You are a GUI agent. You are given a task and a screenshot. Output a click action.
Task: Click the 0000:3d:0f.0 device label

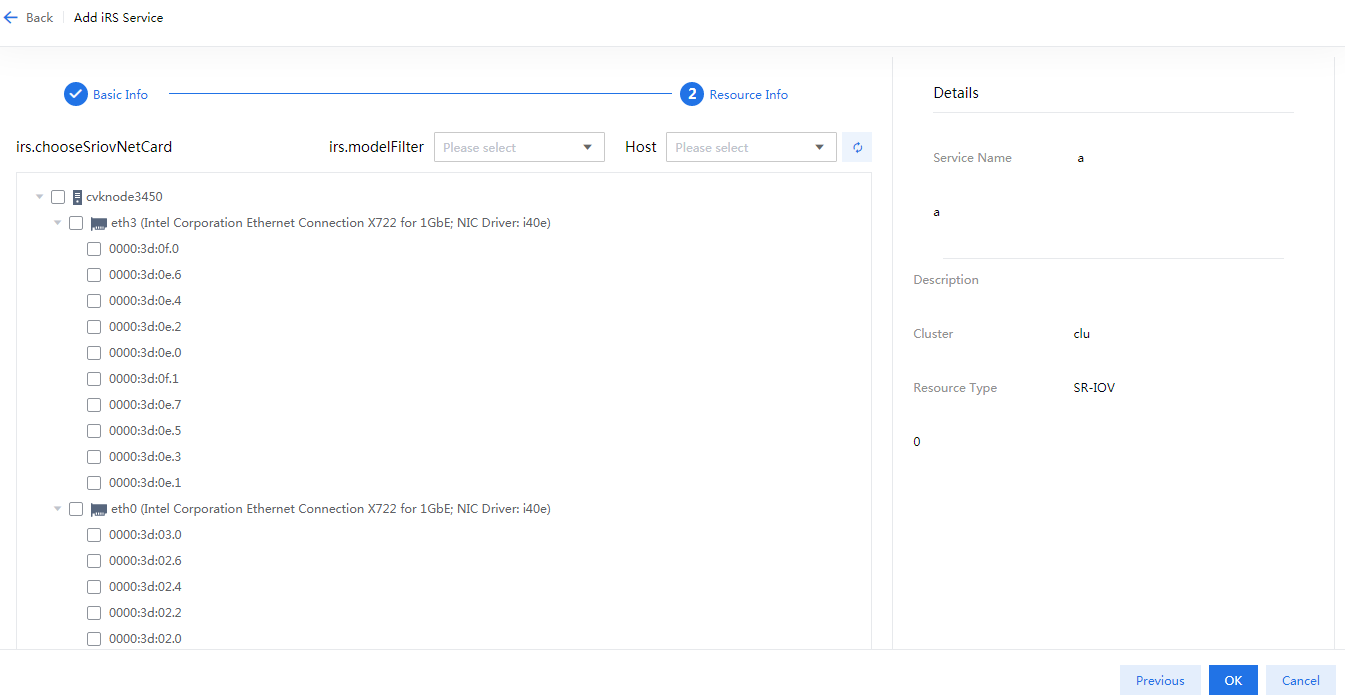(144, 249)
